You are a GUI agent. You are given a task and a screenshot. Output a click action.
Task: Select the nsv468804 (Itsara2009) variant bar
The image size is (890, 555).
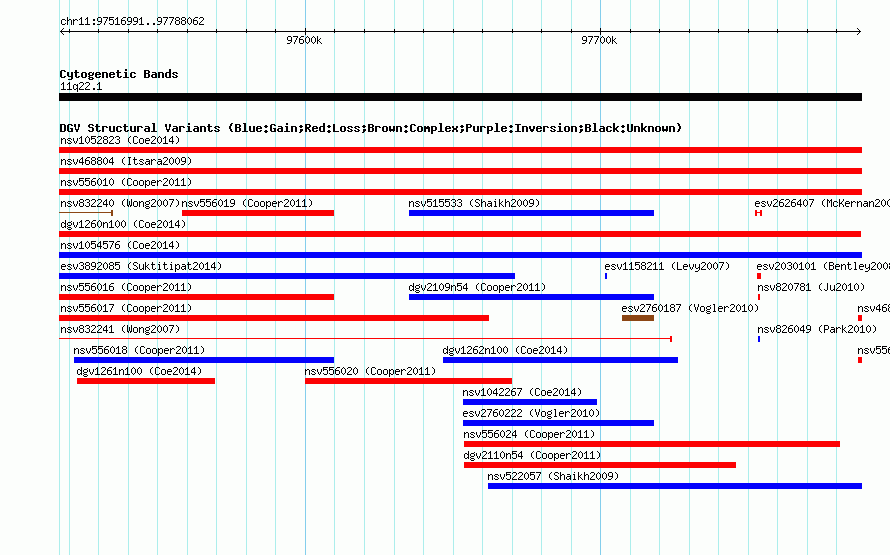[460, 171]
